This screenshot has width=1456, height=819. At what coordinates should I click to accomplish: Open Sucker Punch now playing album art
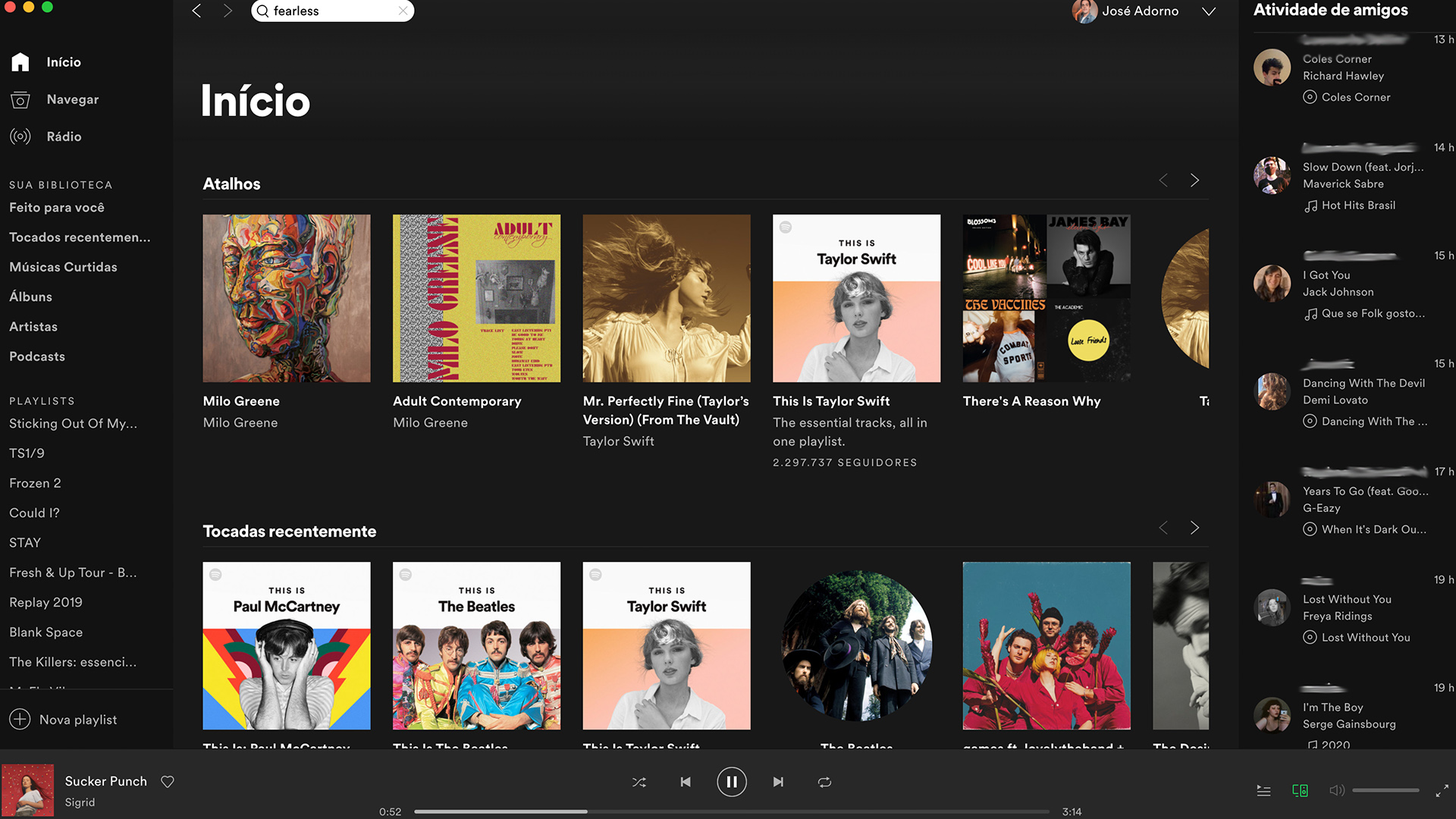point(28,790)
